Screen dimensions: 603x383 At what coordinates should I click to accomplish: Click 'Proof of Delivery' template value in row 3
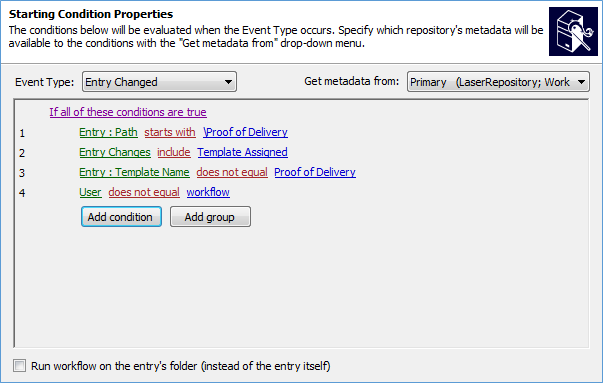[x=315, y=172]
